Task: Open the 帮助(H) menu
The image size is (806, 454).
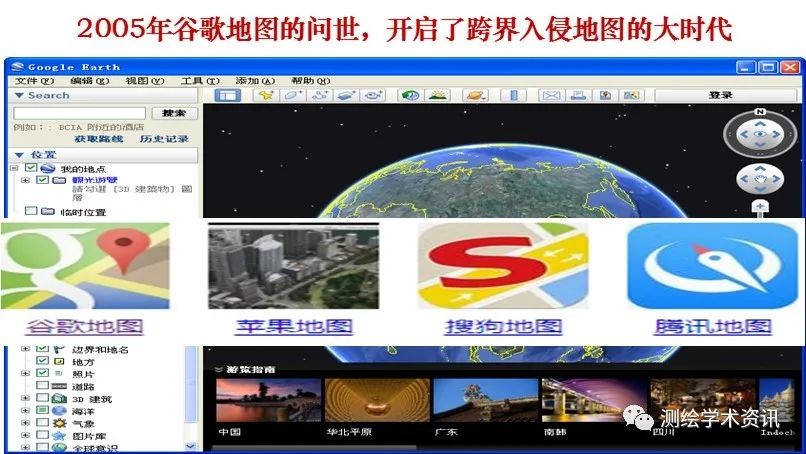Action: pyautogui.click(x=310, y=81)
